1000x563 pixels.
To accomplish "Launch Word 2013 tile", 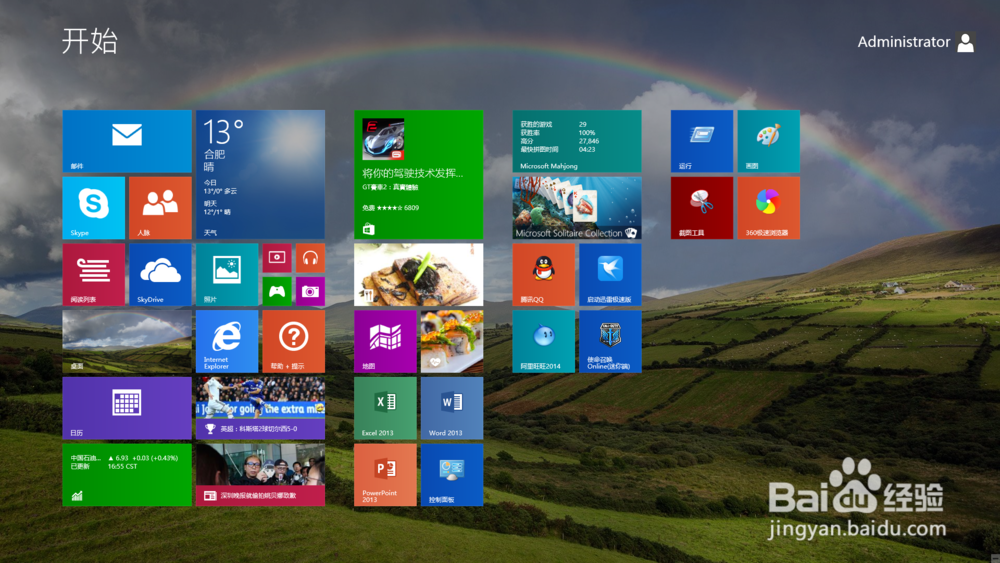I will point(452,408).
